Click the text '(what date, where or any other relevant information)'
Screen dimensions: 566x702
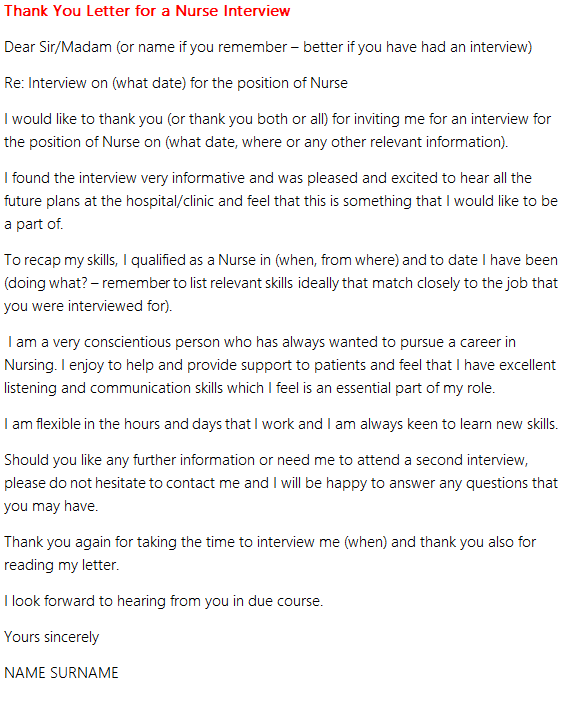[x=336, y=142]
